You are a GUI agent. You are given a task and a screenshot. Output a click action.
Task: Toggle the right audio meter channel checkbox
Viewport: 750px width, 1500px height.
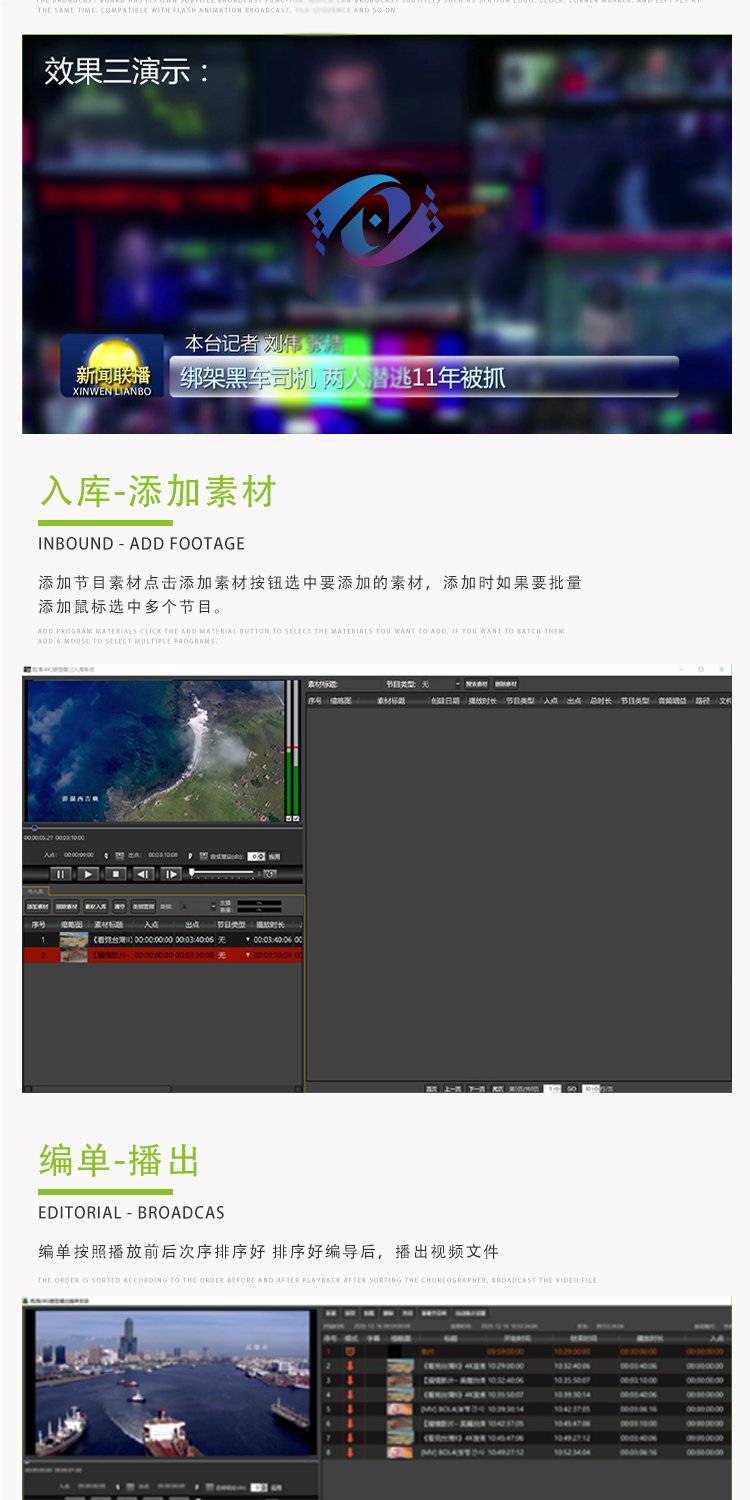tap(296, 818)
